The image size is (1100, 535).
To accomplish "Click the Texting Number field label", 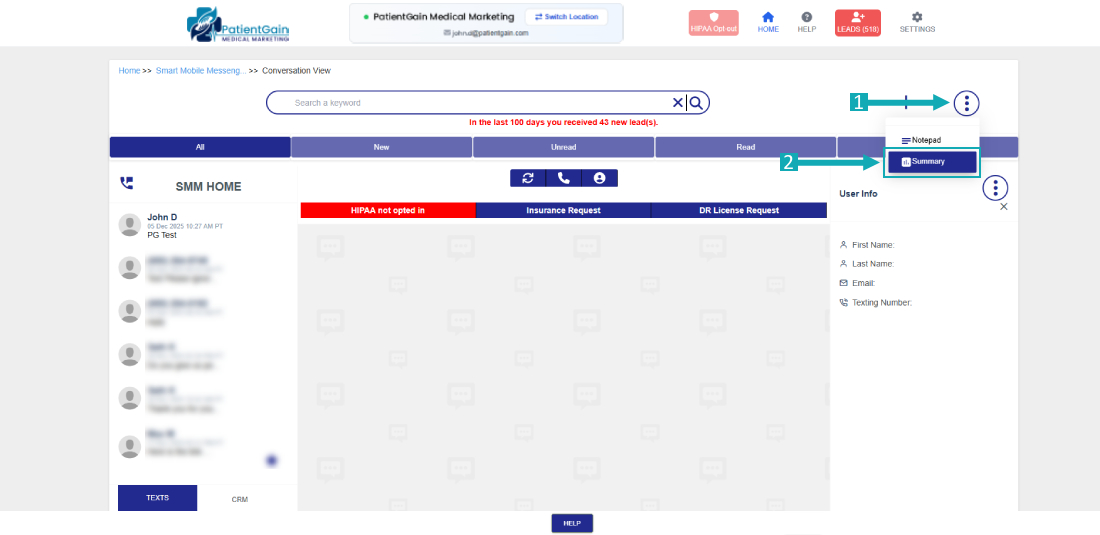I will (882, 303).
